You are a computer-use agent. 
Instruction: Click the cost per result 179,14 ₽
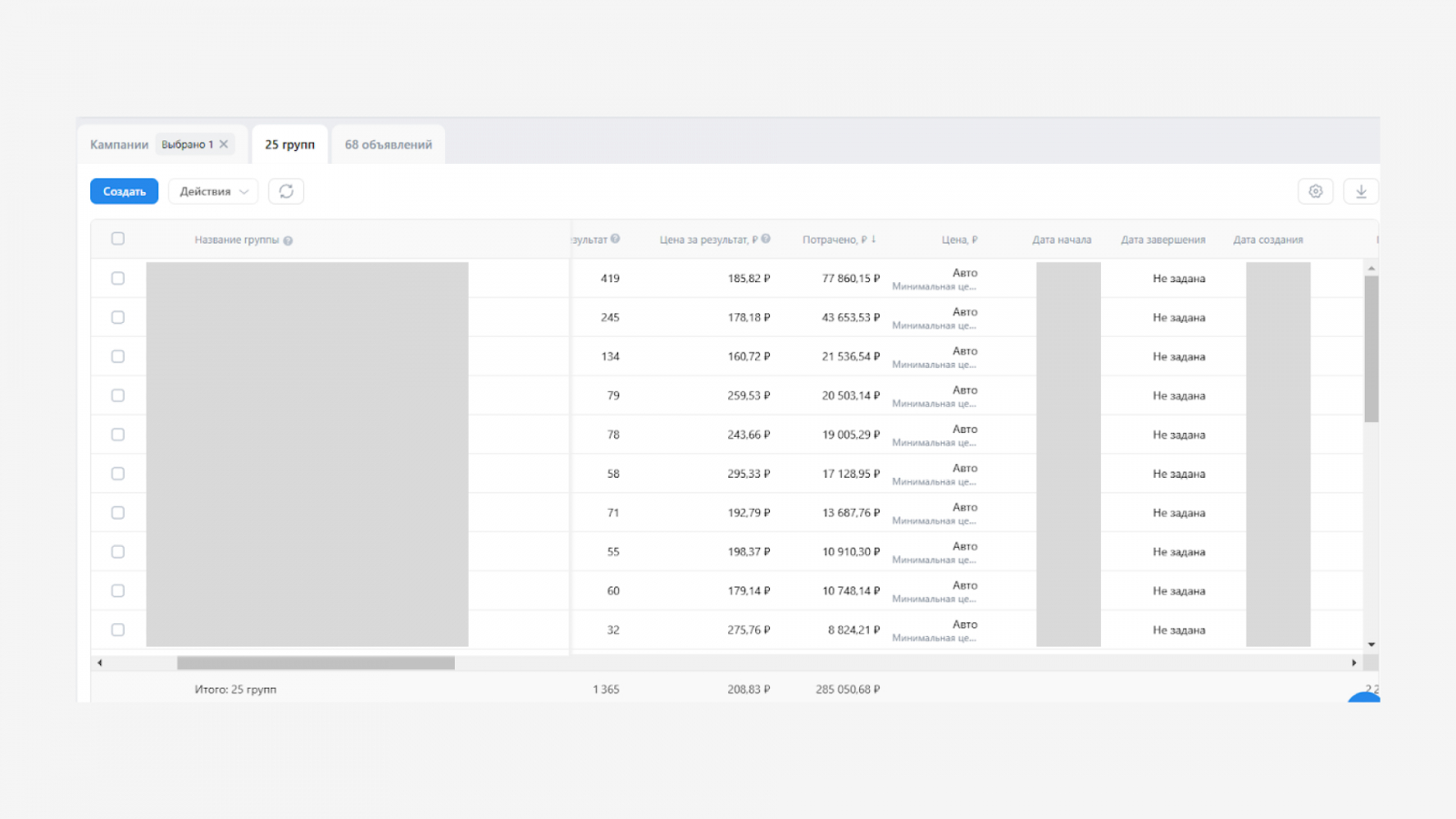[749, 591]
